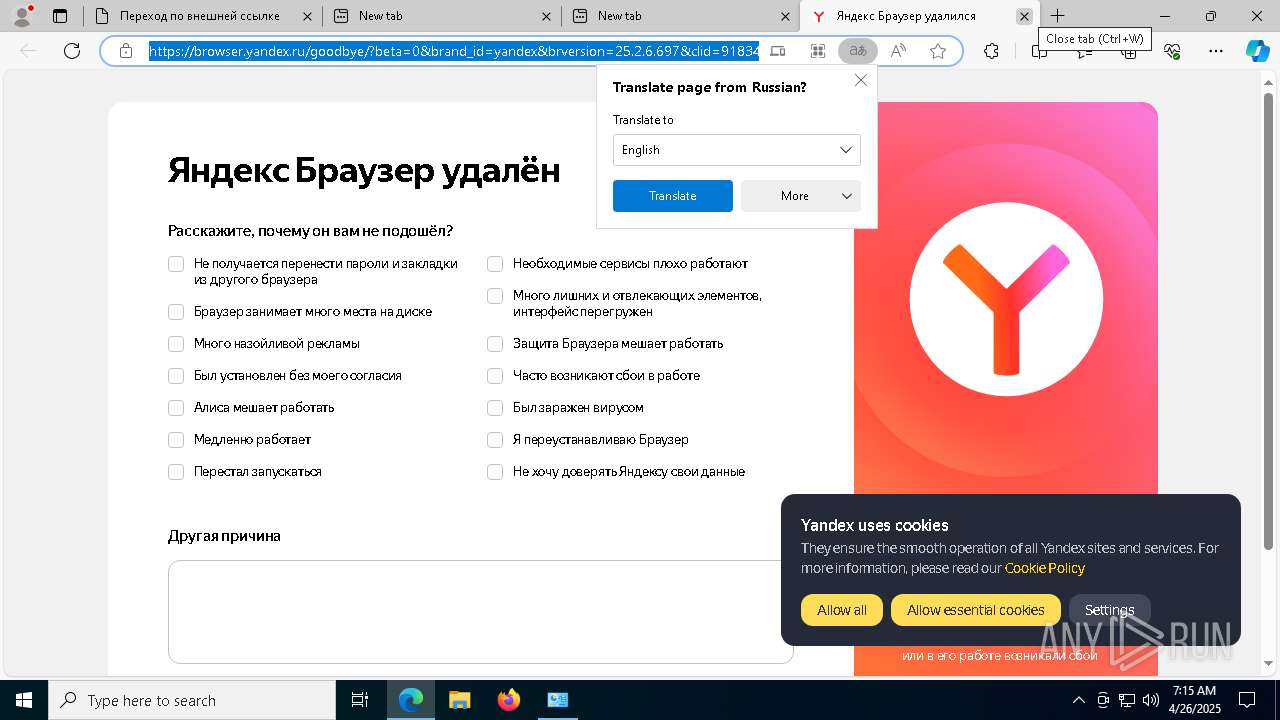Click the taskbar clock showing 7:15 AM
Screen dimensions: 1280x720
tap(1193, 700)
